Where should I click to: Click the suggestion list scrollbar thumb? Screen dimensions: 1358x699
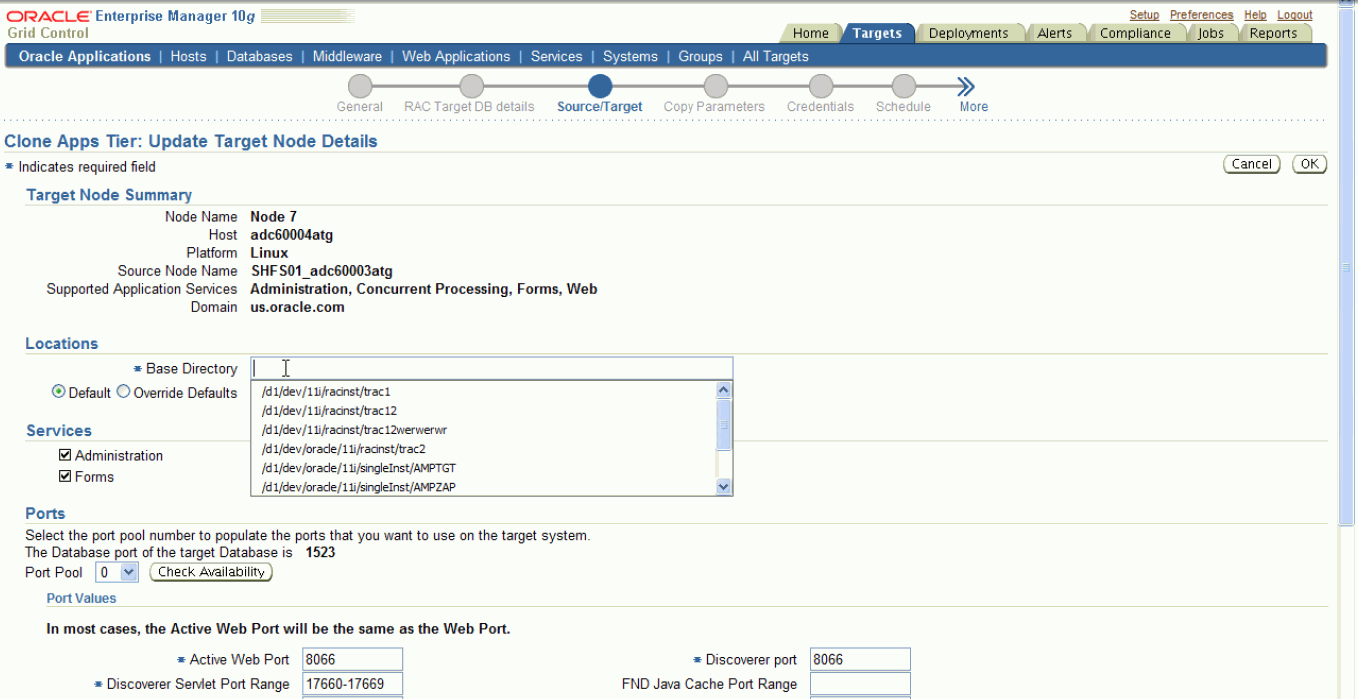coord(724,424)
